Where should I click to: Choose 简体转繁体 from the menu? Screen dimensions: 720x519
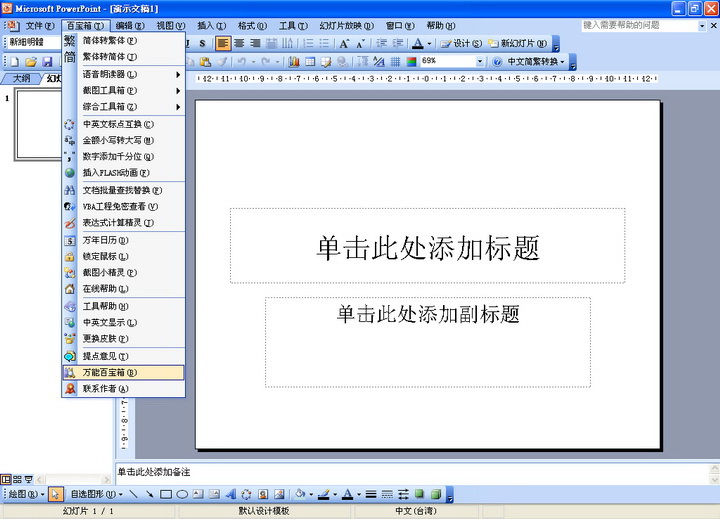[x=124, y=41]
